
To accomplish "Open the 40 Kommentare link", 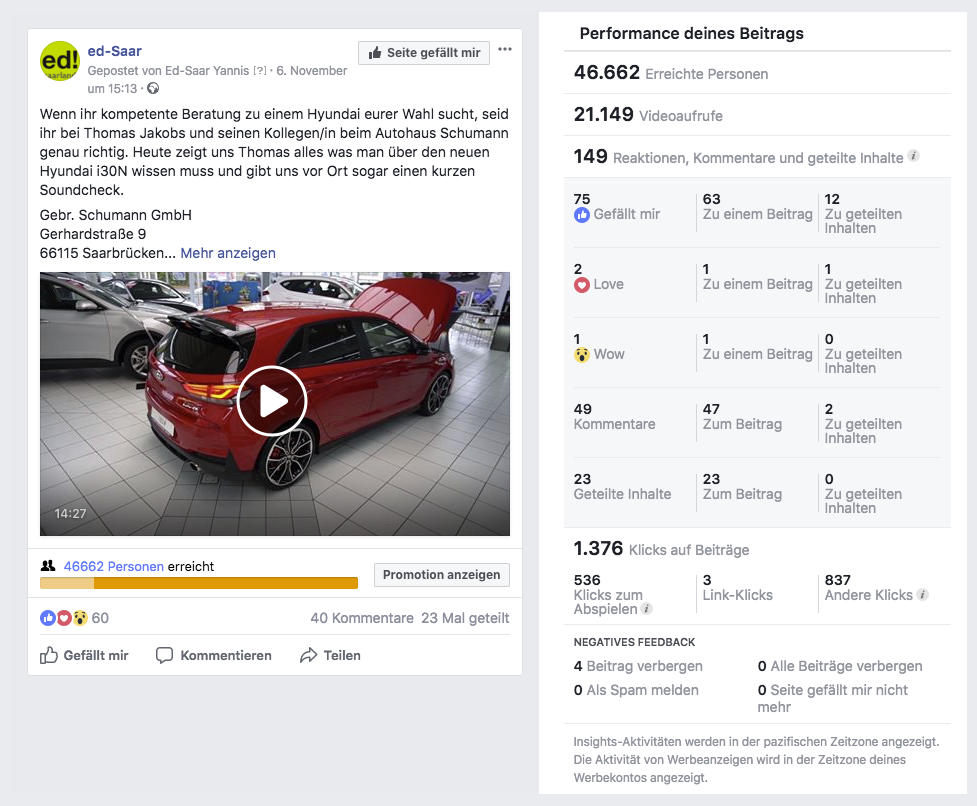I will tap(362, 618).
